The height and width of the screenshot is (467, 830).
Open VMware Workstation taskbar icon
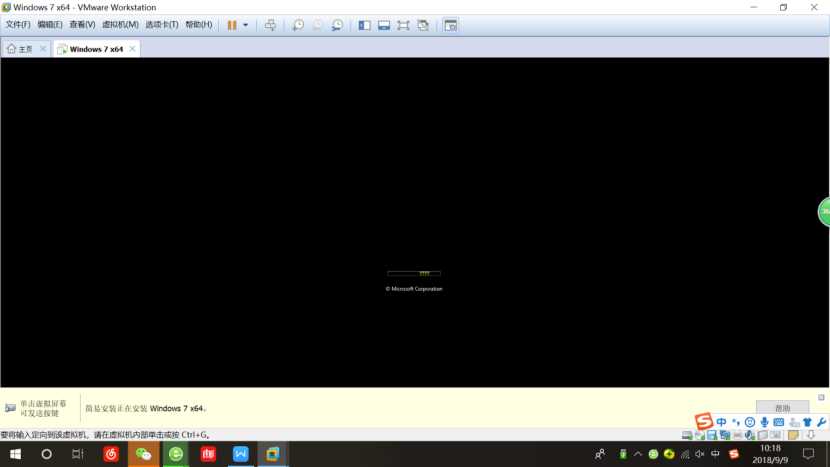[273, 454]
